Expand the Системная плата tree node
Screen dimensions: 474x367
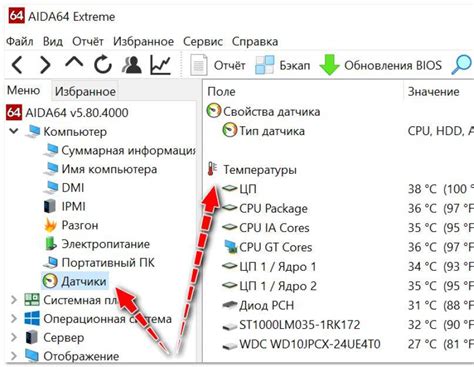pos(14,300)
